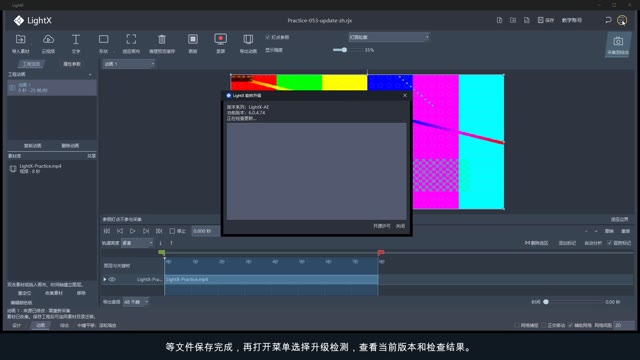The image size is (640, 360).
Task: Click the relocate button under material library
Action: (x=24, y=293)
